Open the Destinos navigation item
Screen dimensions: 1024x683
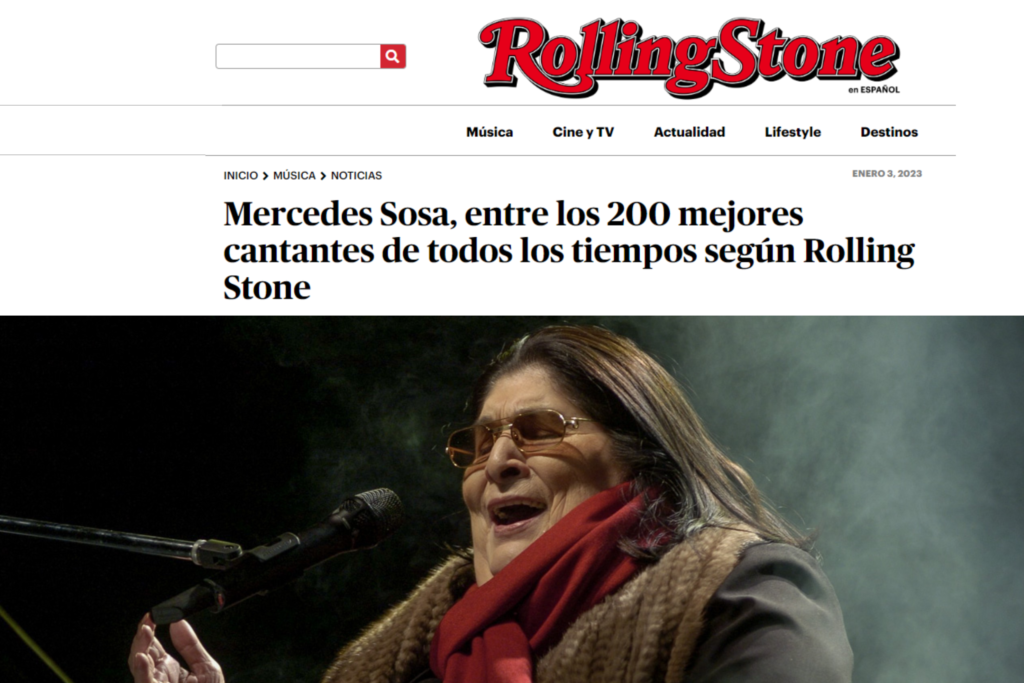pyautogui.click(x=889, y=132)
